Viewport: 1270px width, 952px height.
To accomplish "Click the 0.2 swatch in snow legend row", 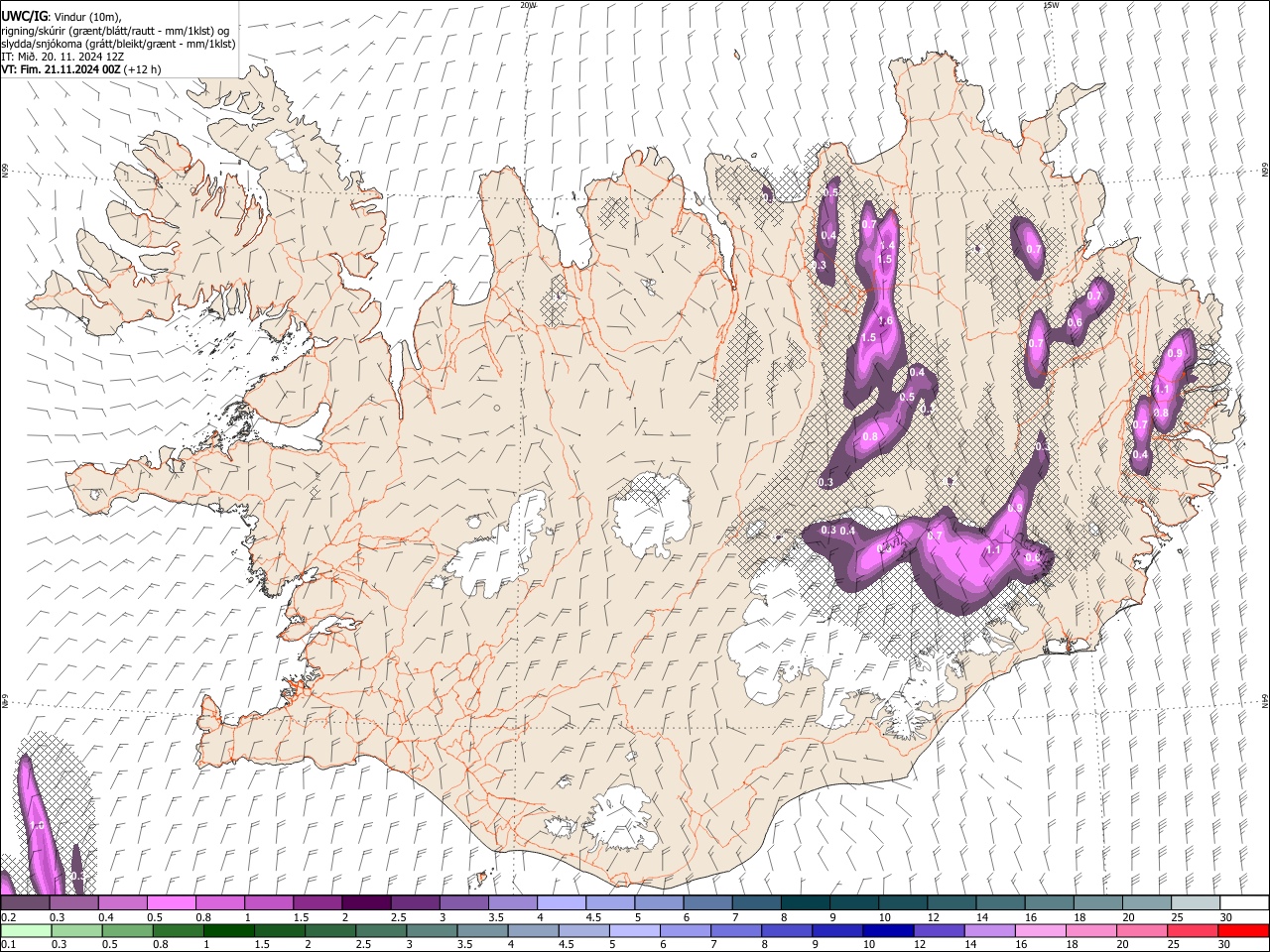I will tap(25, 903).
